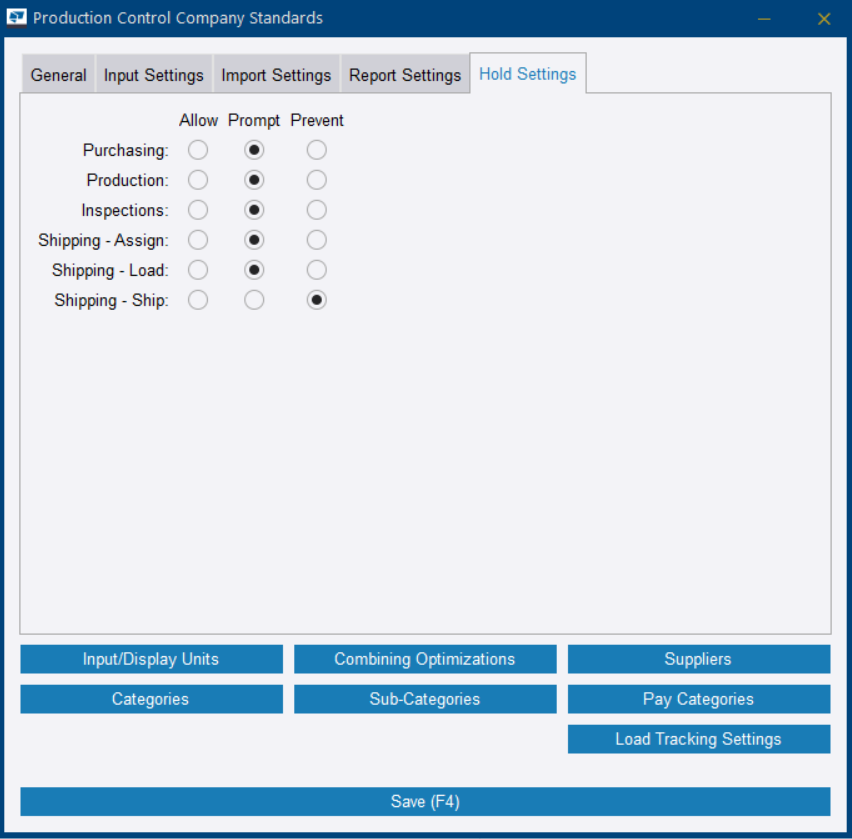This screenshot has width=852, height=839.
Task: Set Shipping - Load to Prevent
Action: pyautogui.click(x=317, y=270)
